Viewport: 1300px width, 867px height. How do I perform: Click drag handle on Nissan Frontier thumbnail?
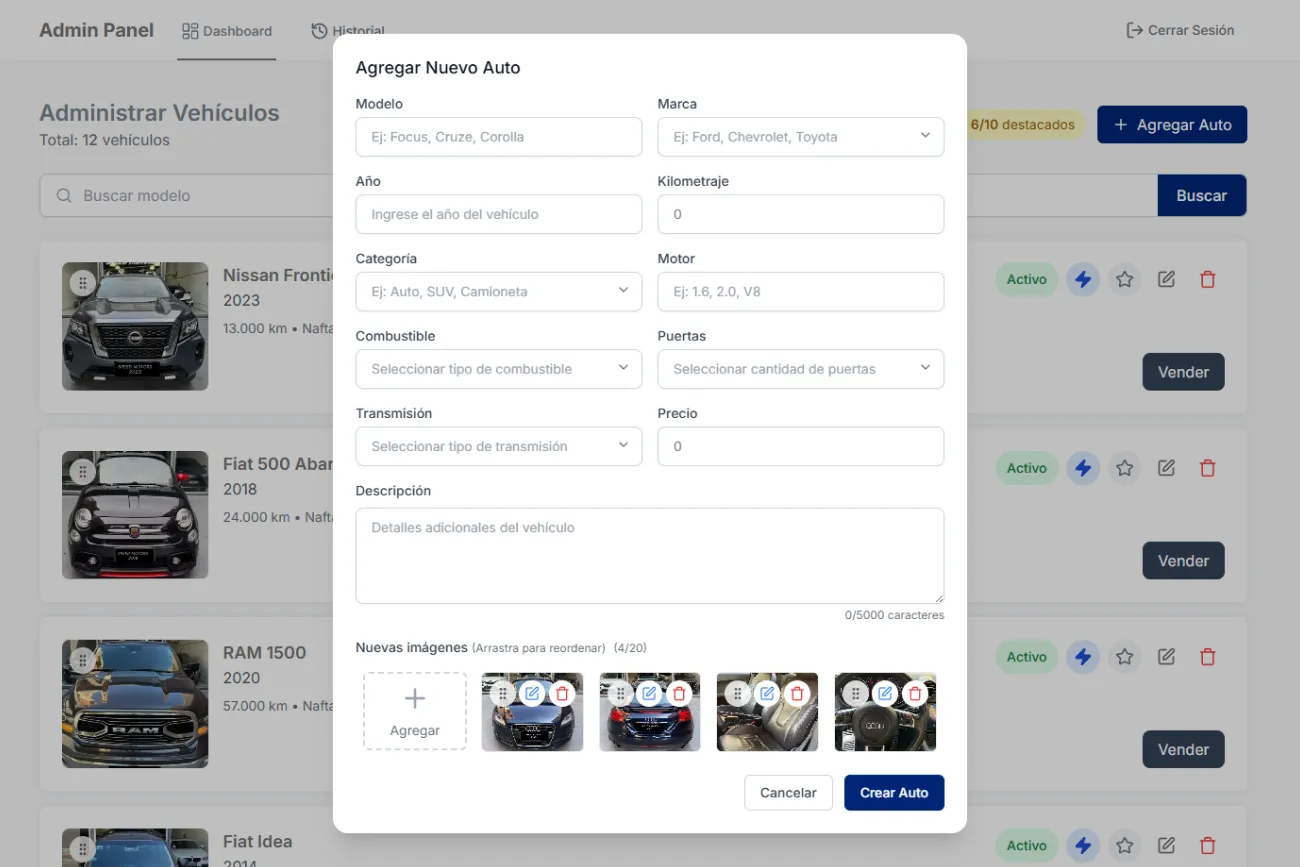[83, 283]
